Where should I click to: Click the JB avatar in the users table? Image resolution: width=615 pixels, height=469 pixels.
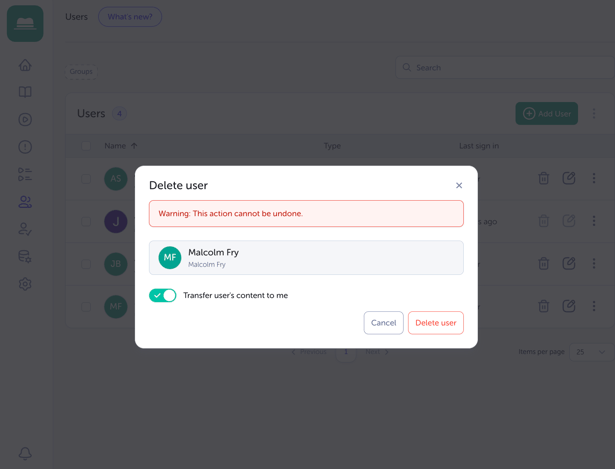pyautogui.click(x=116, y=264)
